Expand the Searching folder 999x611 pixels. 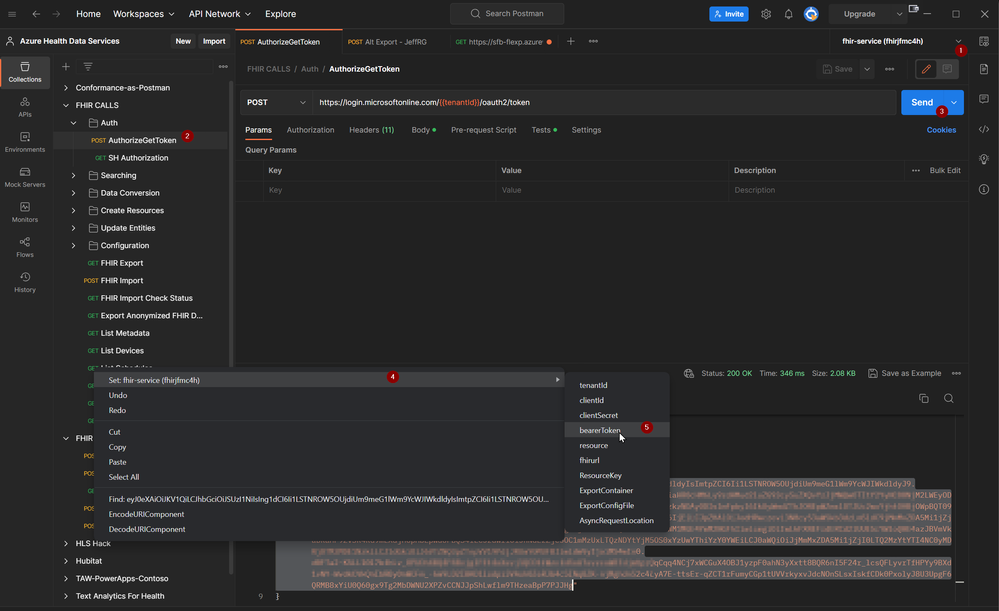tap(73, 175)
